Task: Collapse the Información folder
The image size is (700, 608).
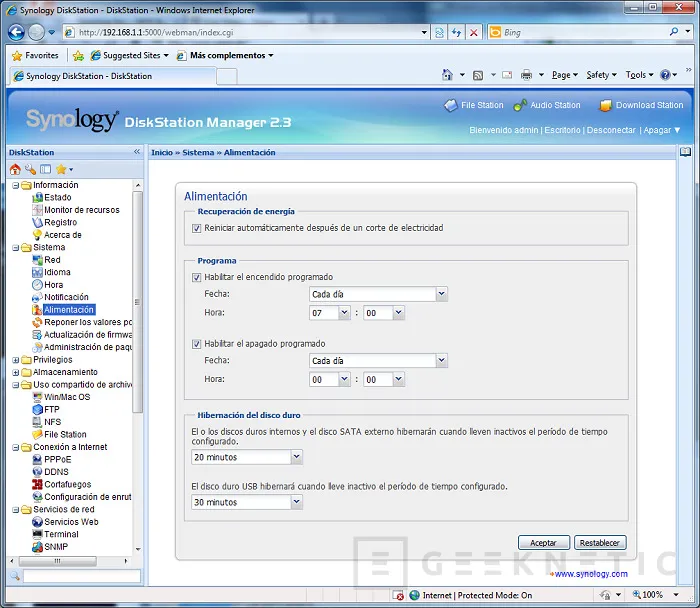Action: [16, 185]
